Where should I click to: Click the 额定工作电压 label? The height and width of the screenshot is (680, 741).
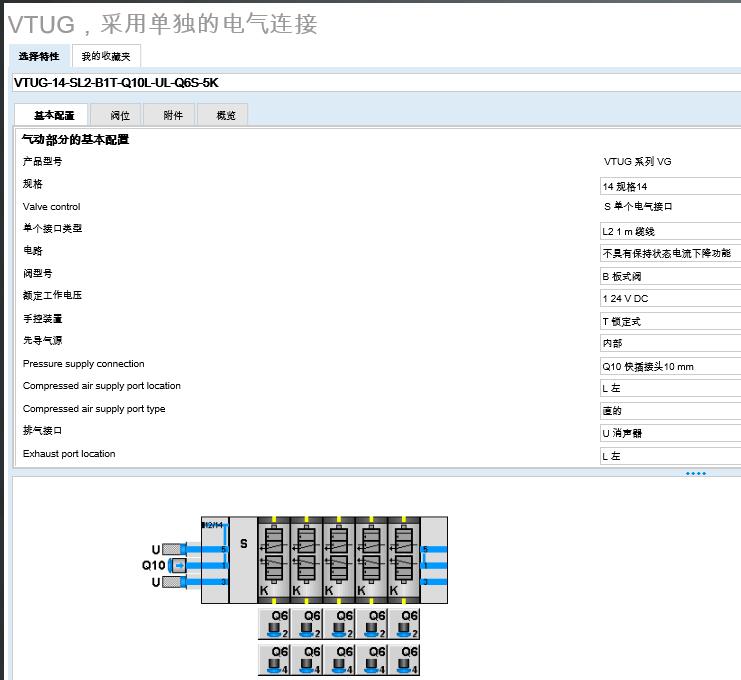pos(52,295)
